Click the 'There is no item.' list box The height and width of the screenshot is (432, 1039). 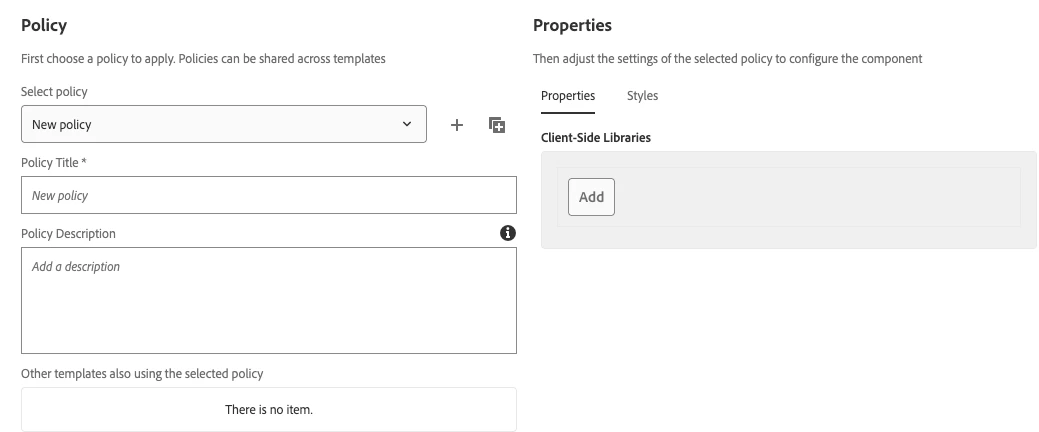tap(269, 409)
